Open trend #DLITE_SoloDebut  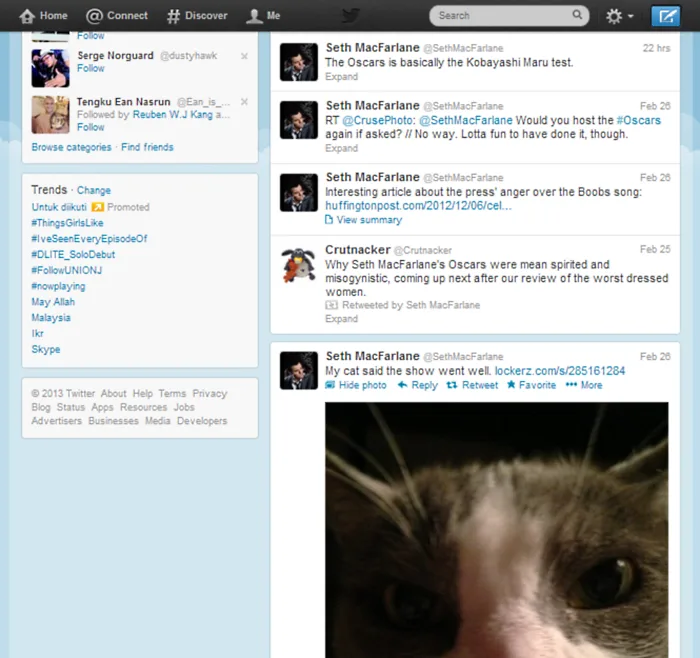(73, 254)
